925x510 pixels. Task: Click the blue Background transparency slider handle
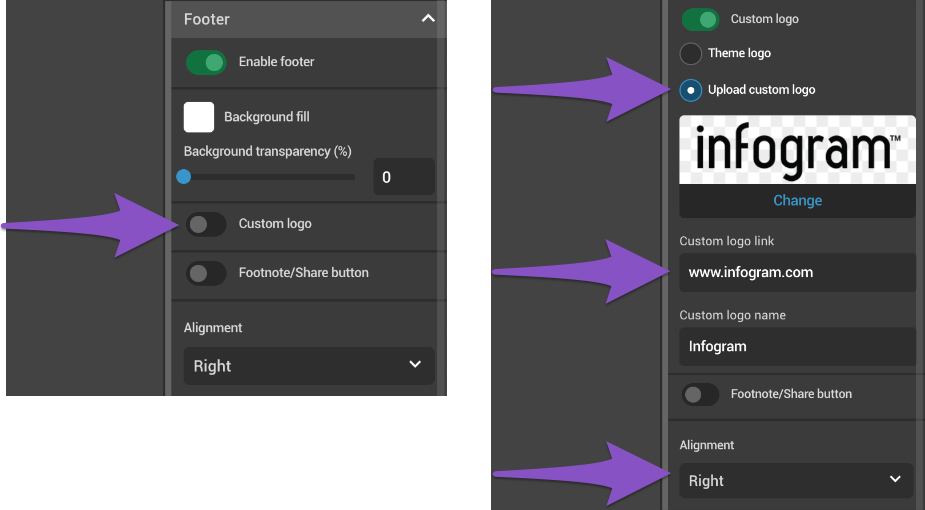tap(184, 177)
